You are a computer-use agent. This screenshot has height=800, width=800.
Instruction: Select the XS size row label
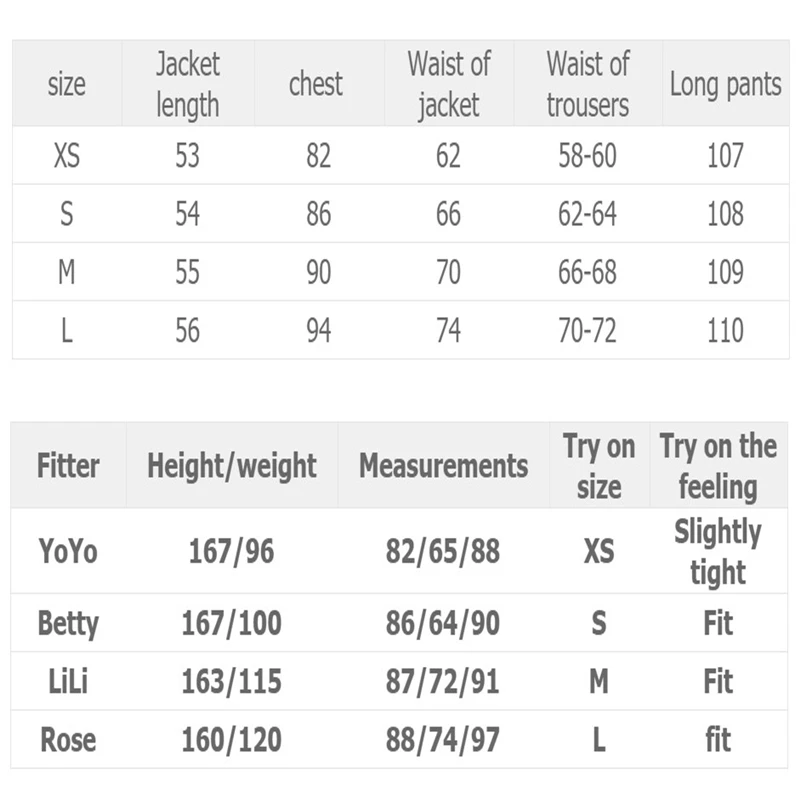click(67, 155)
